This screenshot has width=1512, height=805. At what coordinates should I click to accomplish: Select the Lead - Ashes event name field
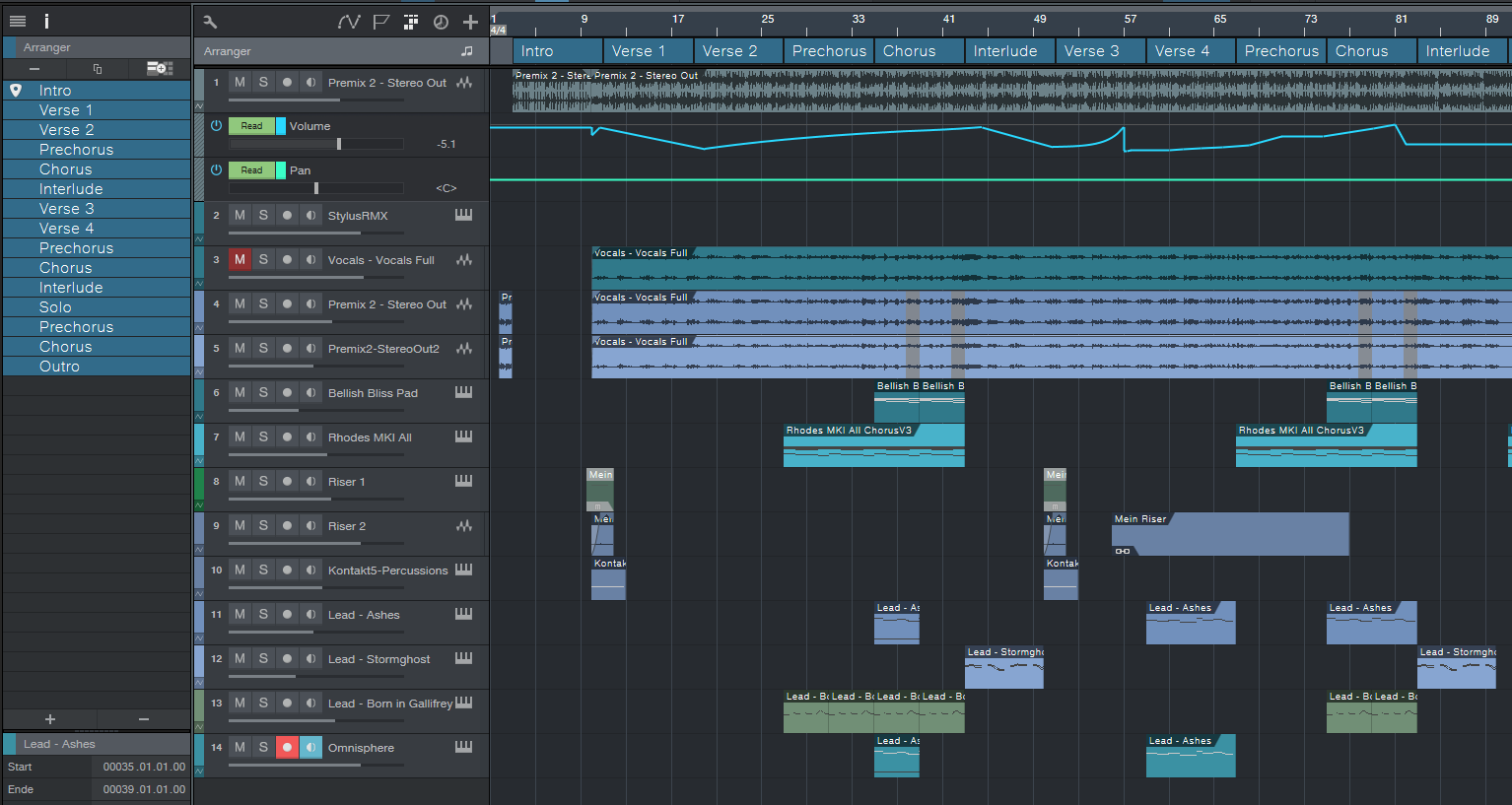97,744
